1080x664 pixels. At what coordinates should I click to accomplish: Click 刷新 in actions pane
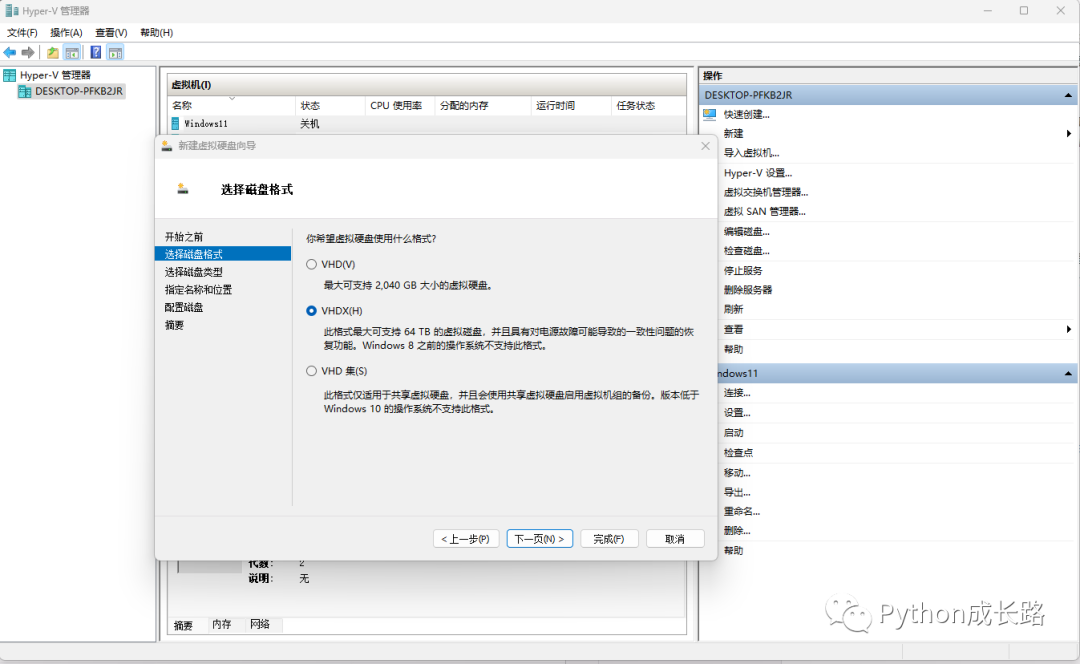click(734, 309)
